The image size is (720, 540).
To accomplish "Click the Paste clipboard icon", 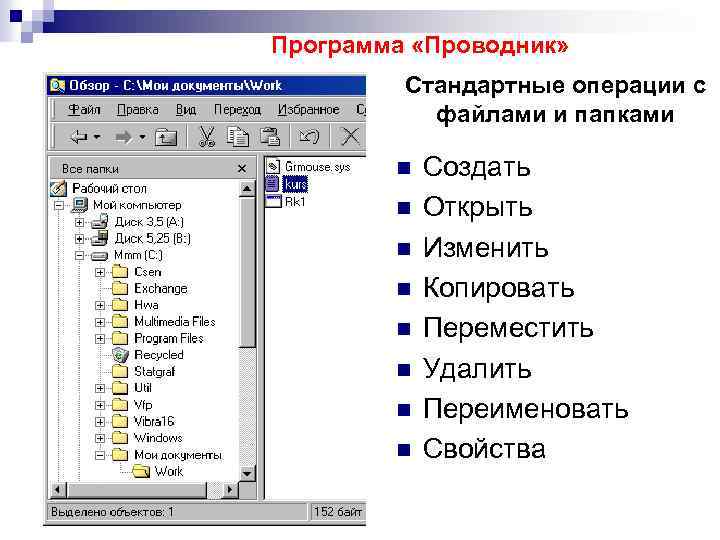I will click(270, 136).
